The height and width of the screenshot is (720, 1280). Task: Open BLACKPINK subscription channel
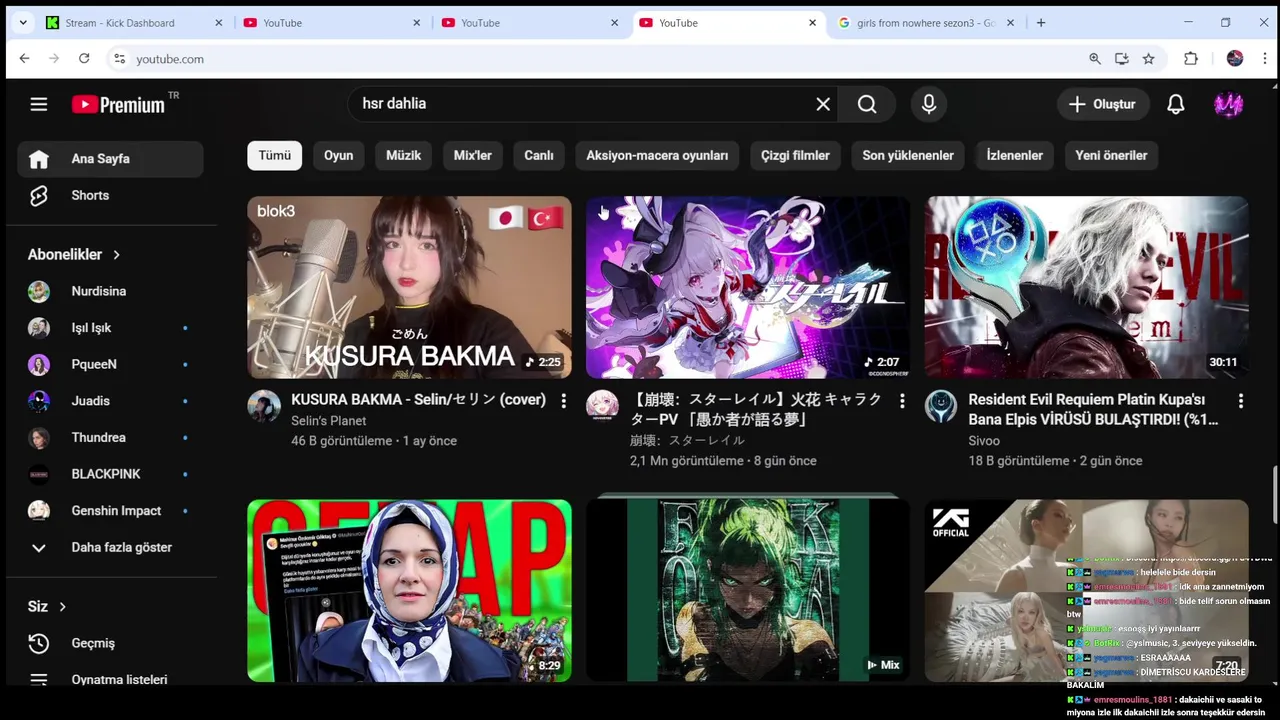110,474
